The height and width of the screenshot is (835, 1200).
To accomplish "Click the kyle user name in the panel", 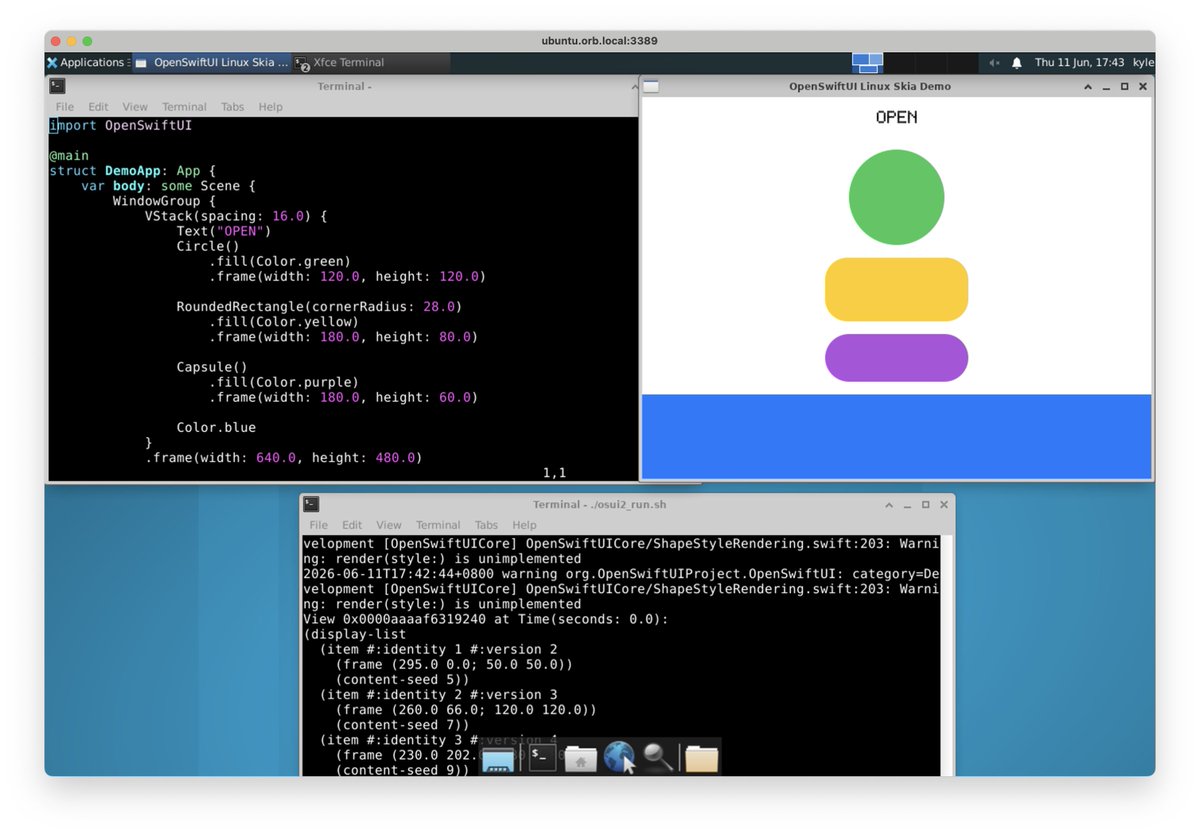I will (1143, 62).
